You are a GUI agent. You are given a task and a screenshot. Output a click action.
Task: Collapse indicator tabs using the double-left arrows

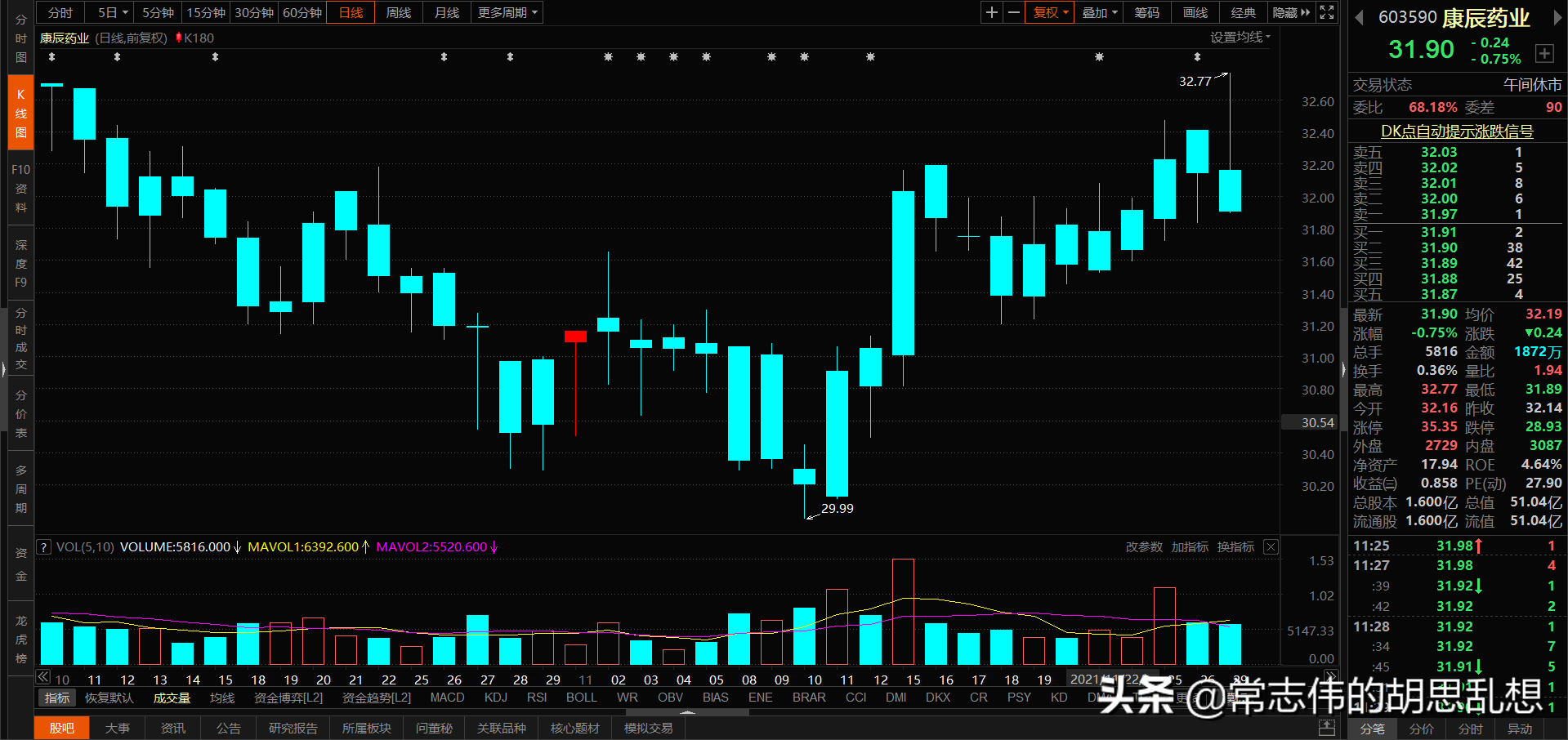tap(42, 677)
